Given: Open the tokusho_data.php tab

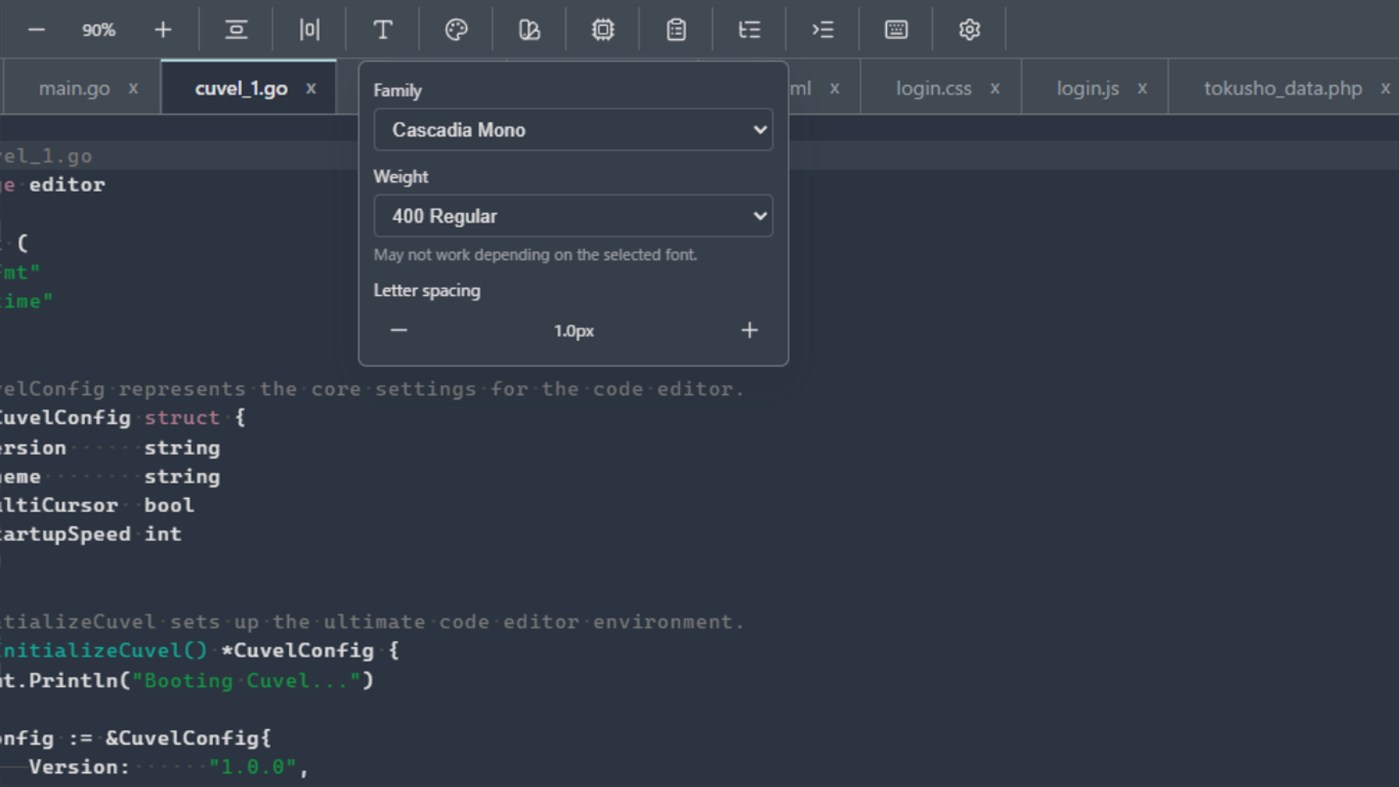Looking at the screenshot, I should [1283, 88].
